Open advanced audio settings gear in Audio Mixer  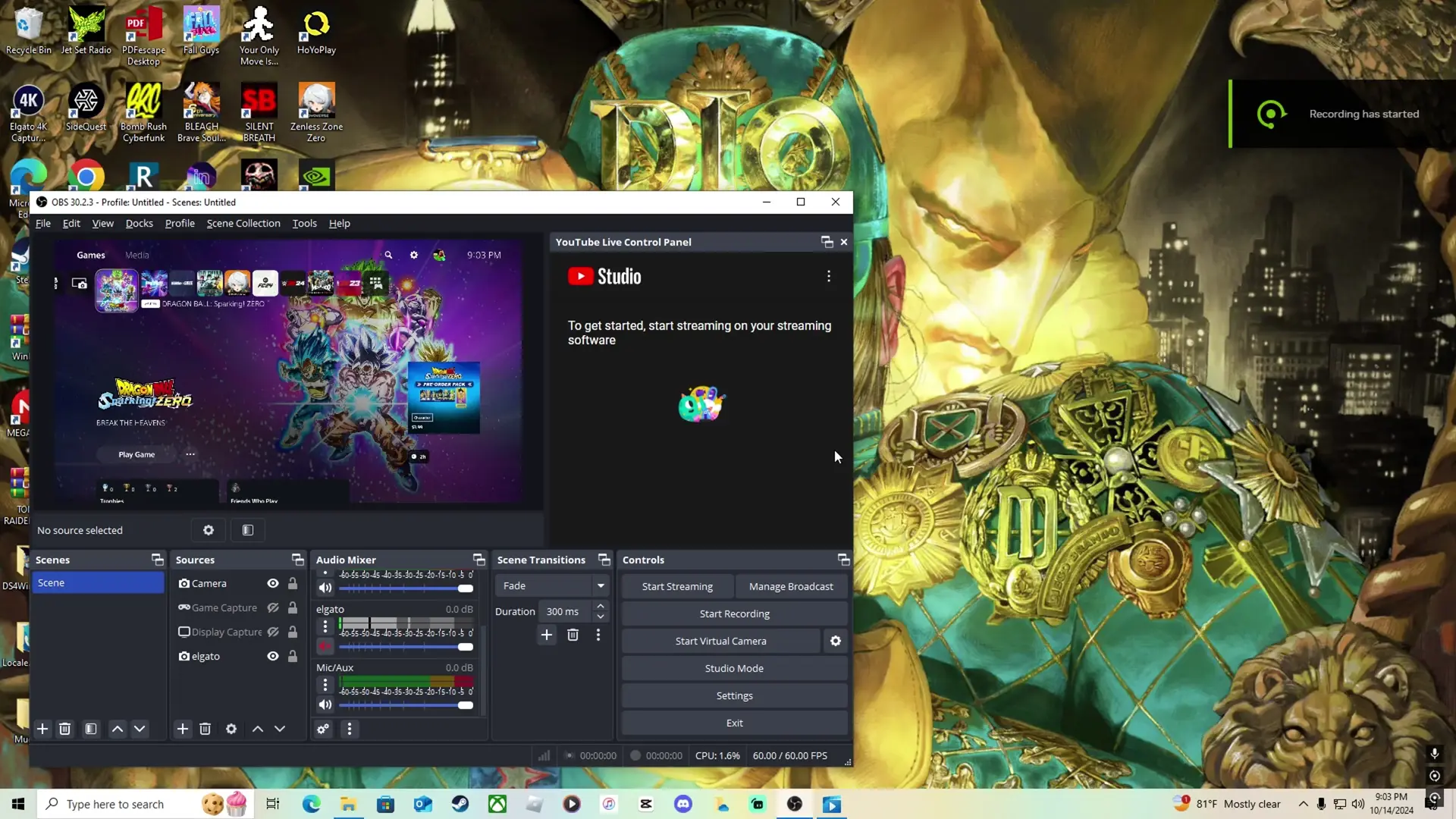323,729
